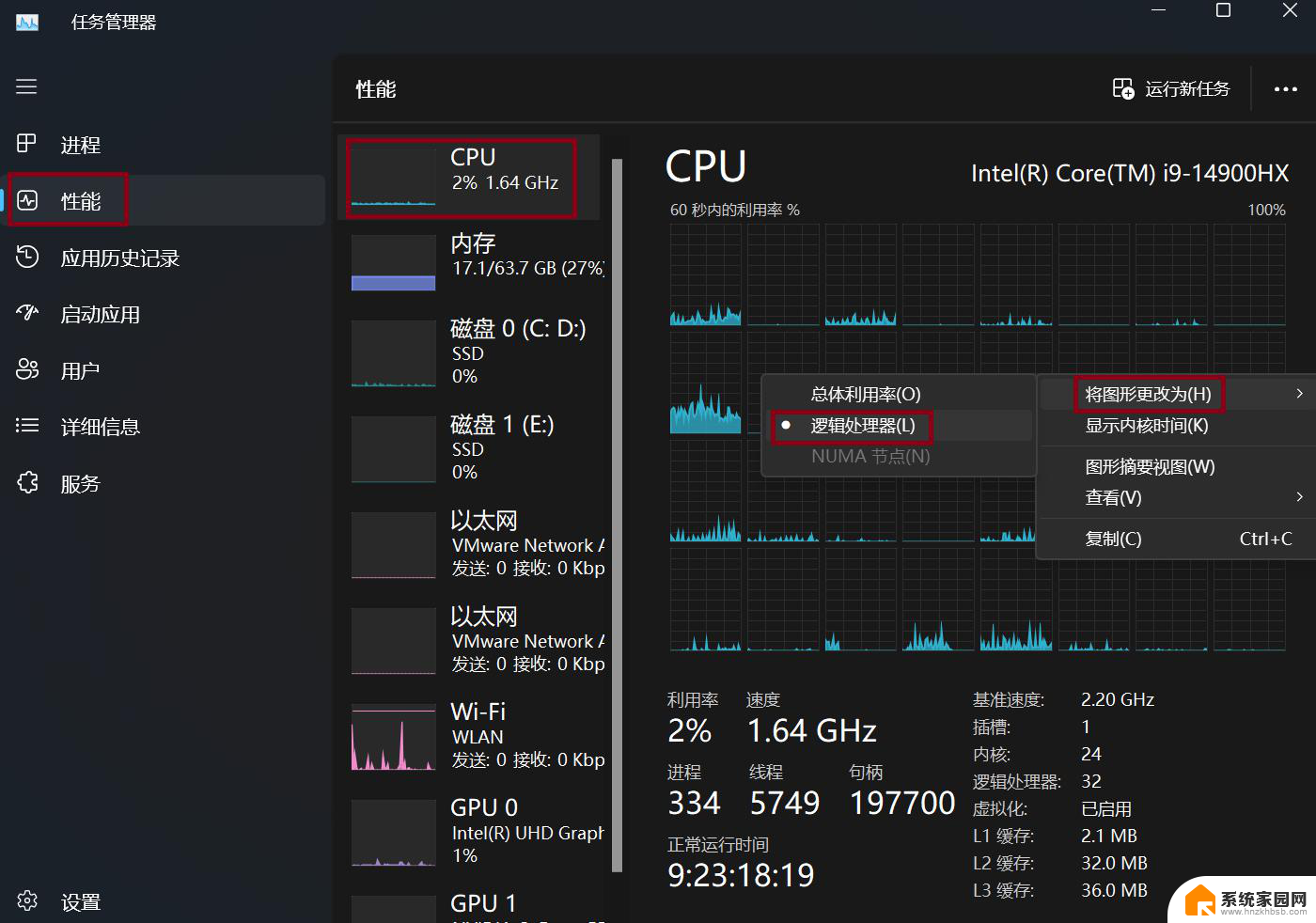Viewport: 1316px width, 923px height.
Task: Select the CPU usage graph thumbnail
Action: (393, 177)
